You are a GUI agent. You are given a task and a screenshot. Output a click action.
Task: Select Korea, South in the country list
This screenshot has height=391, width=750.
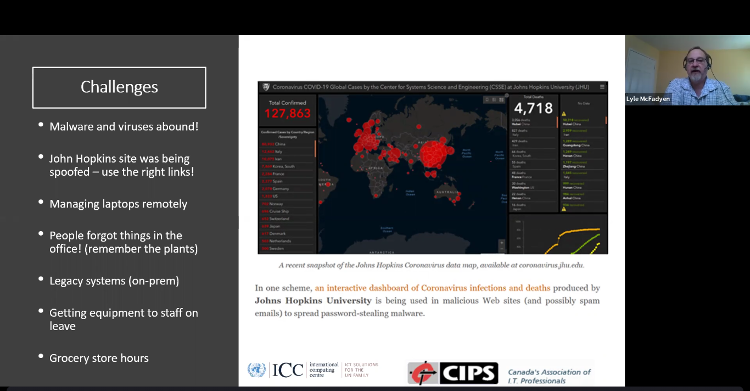pos(287,166)
